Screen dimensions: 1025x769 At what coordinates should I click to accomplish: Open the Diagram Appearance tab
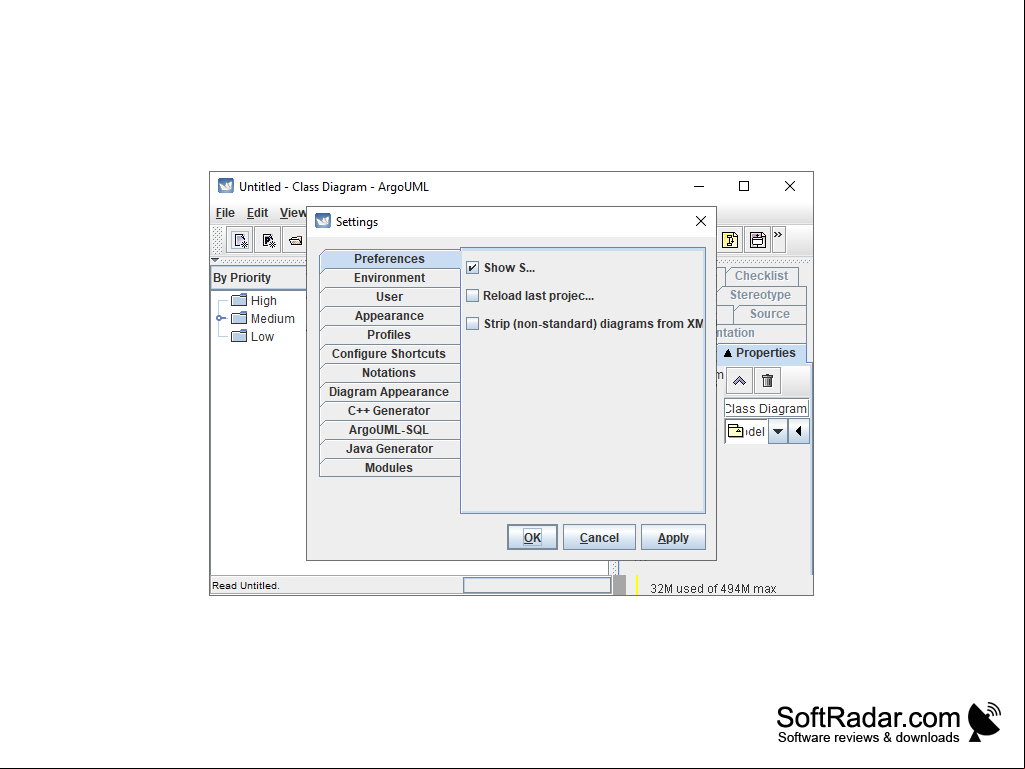coord(390,392)
